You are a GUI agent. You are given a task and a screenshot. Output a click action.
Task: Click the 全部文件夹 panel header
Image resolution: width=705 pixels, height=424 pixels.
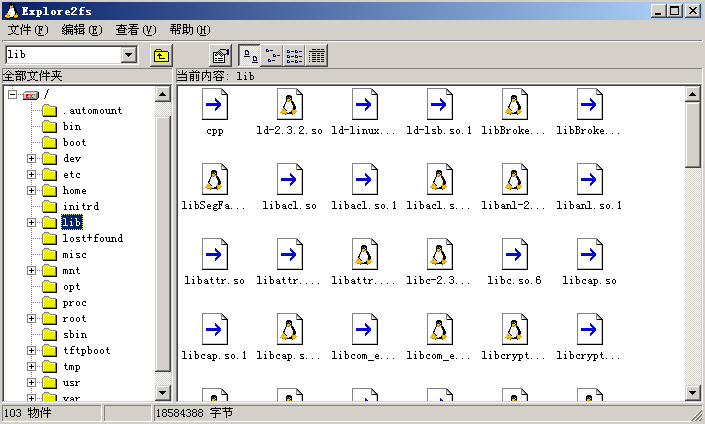pos(87,76)
